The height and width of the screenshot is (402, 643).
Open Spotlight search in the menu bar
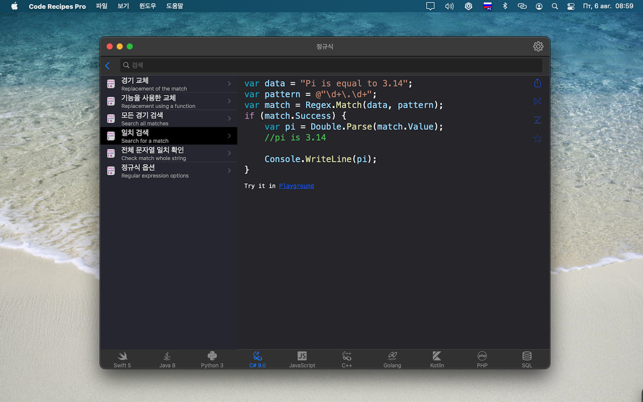click(555, 6)
